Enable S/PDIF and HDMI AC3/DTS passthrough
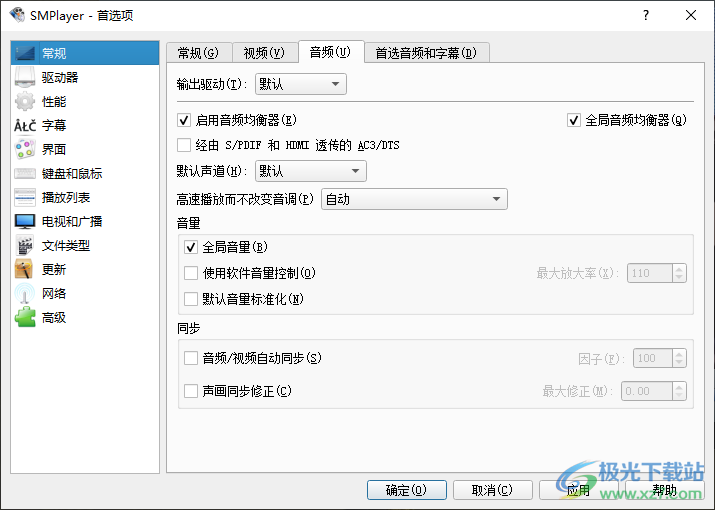715x510 pixels. coord(184,145)
